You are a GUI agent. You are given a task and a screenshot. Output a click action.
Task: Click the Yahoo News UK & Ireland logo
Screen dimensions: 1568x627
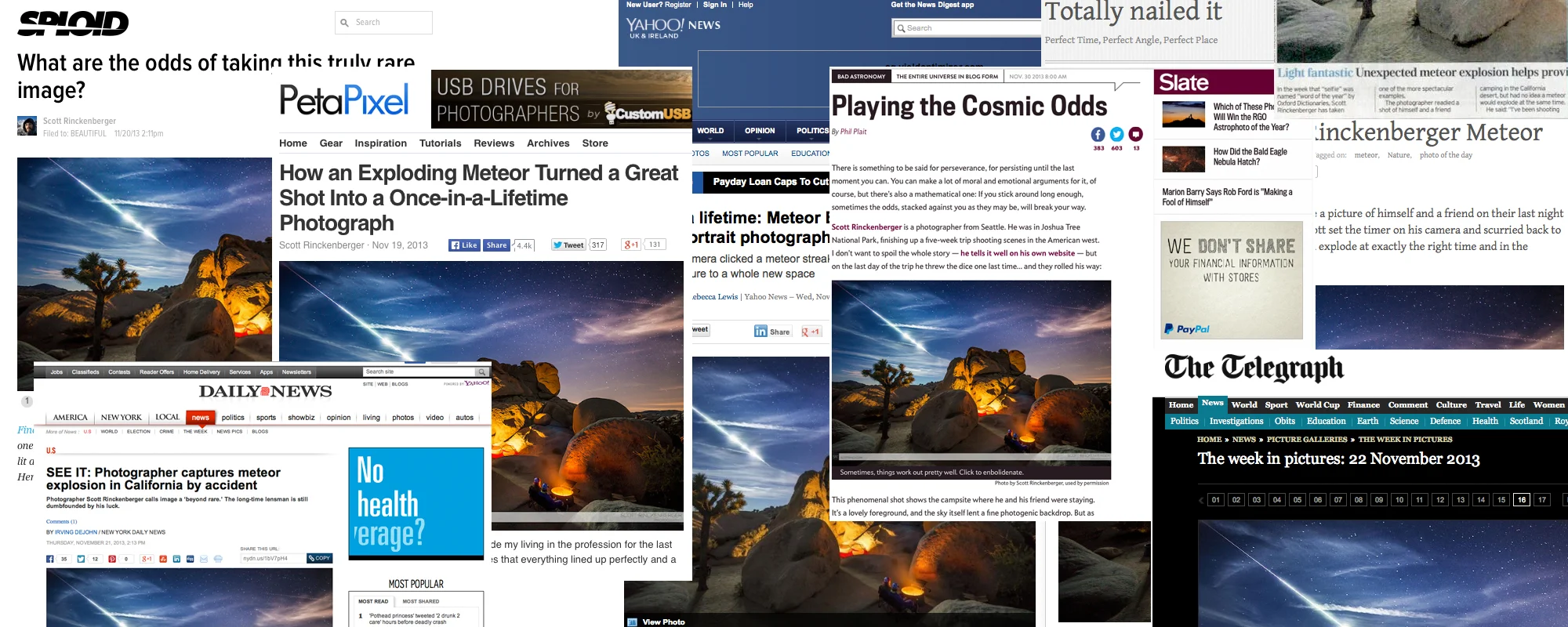(x=673, y=28)
